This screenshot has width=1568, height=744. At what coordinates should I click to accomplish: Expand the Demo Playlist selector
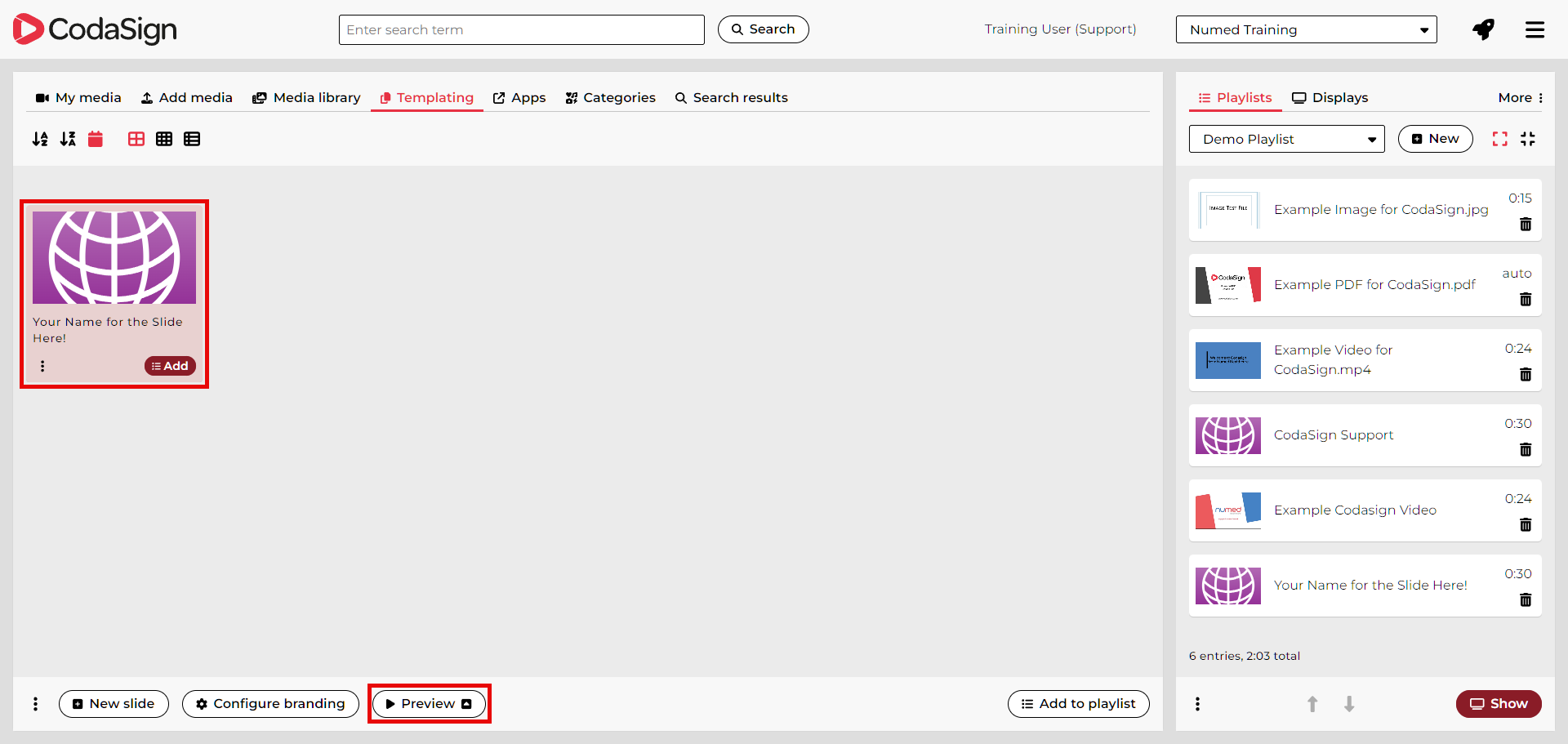[1286, 139]
